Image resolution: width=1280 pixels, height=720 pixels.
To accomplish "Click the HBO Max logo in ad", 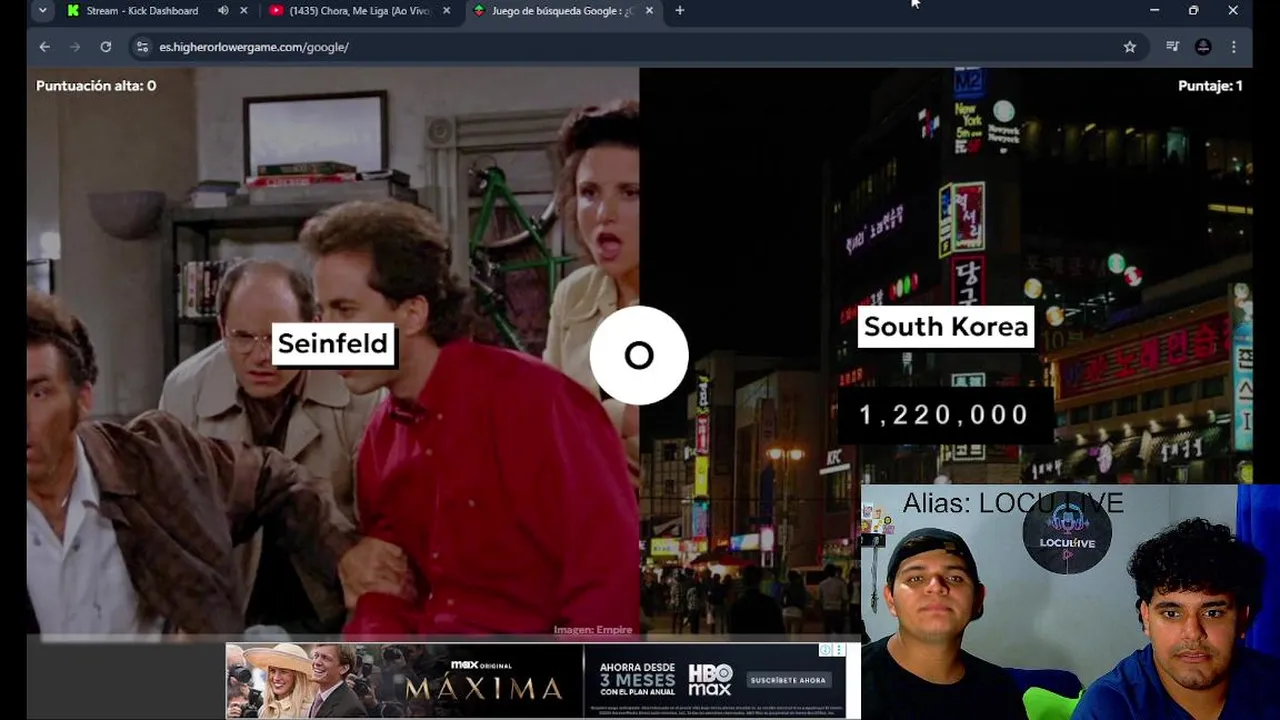I will (710, 680).
